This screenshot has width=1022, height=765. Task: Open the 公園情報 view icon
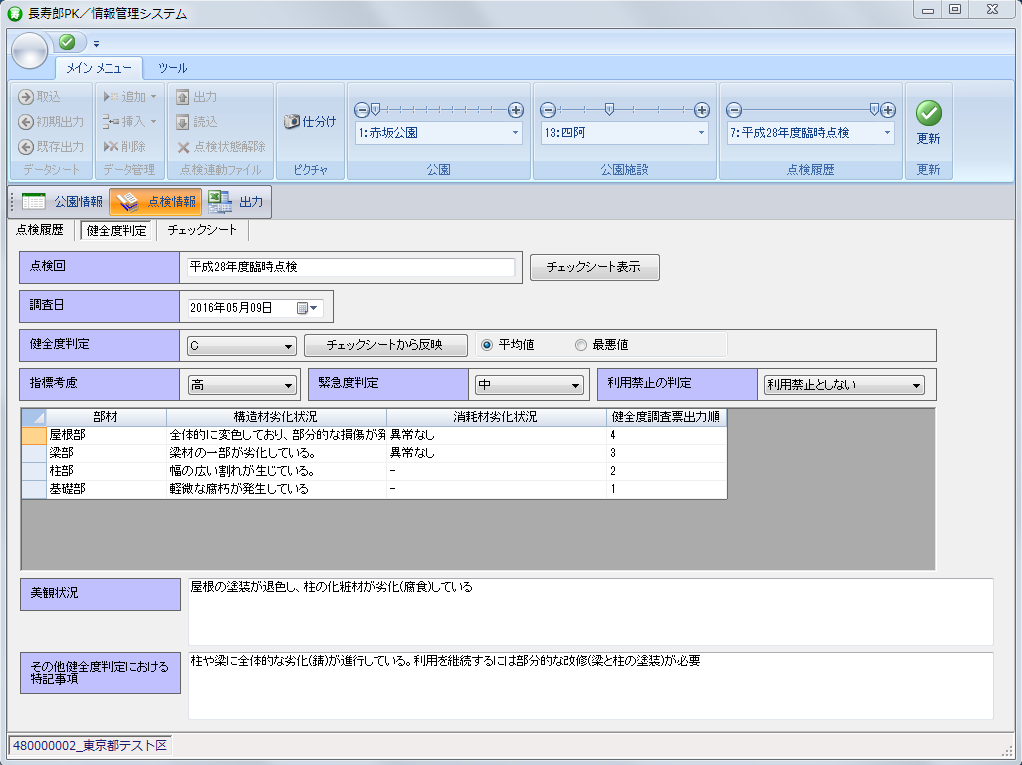click(34, 202)
